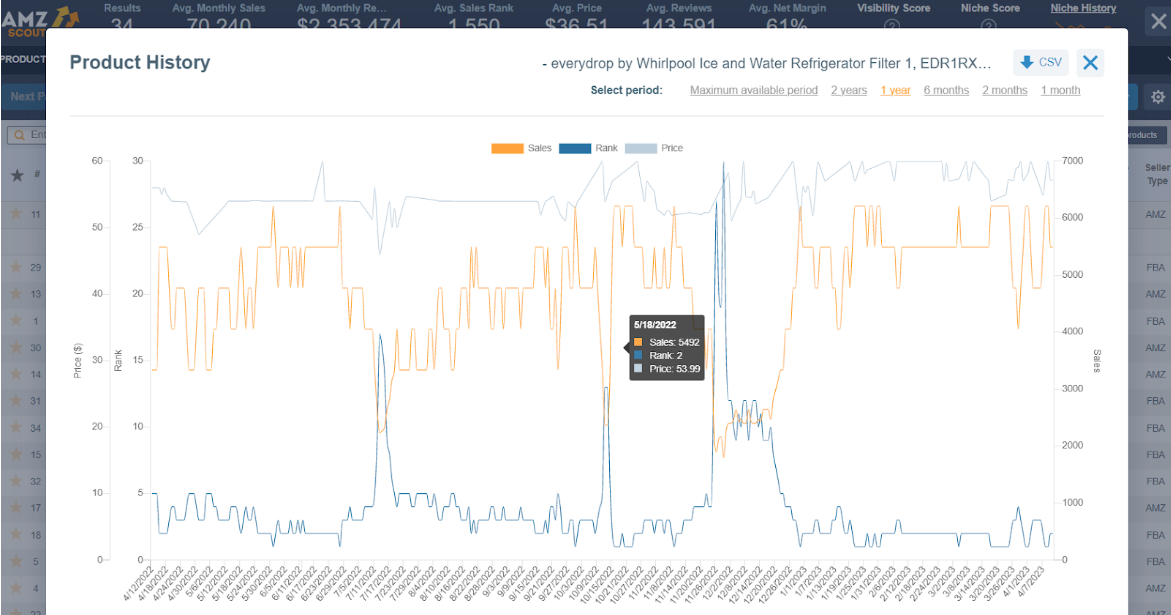
Task: Unstar the product row labeled 29
Action: (x=14, y=267)
